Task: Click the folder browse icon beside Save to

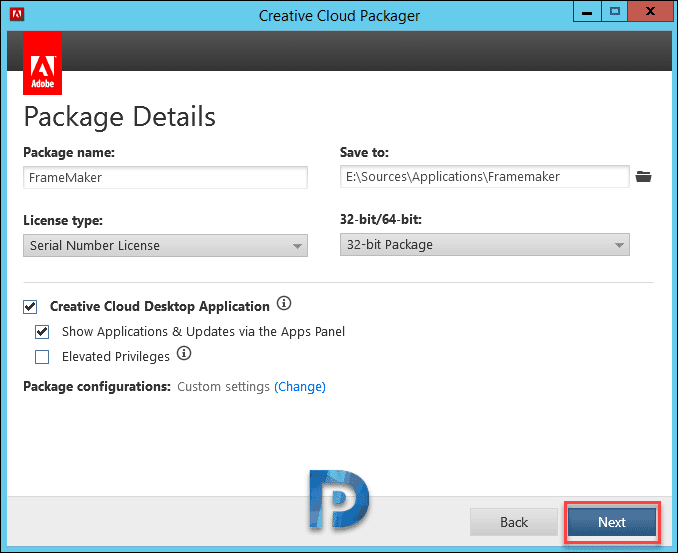Action: (x=643, y=176)
